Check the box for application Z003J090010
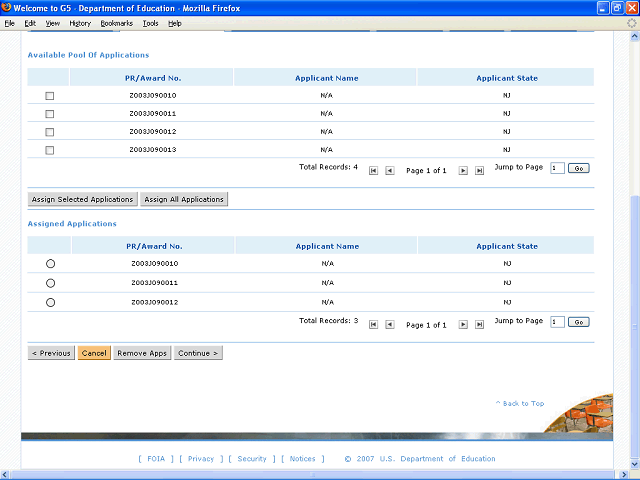 pos(50,96)
